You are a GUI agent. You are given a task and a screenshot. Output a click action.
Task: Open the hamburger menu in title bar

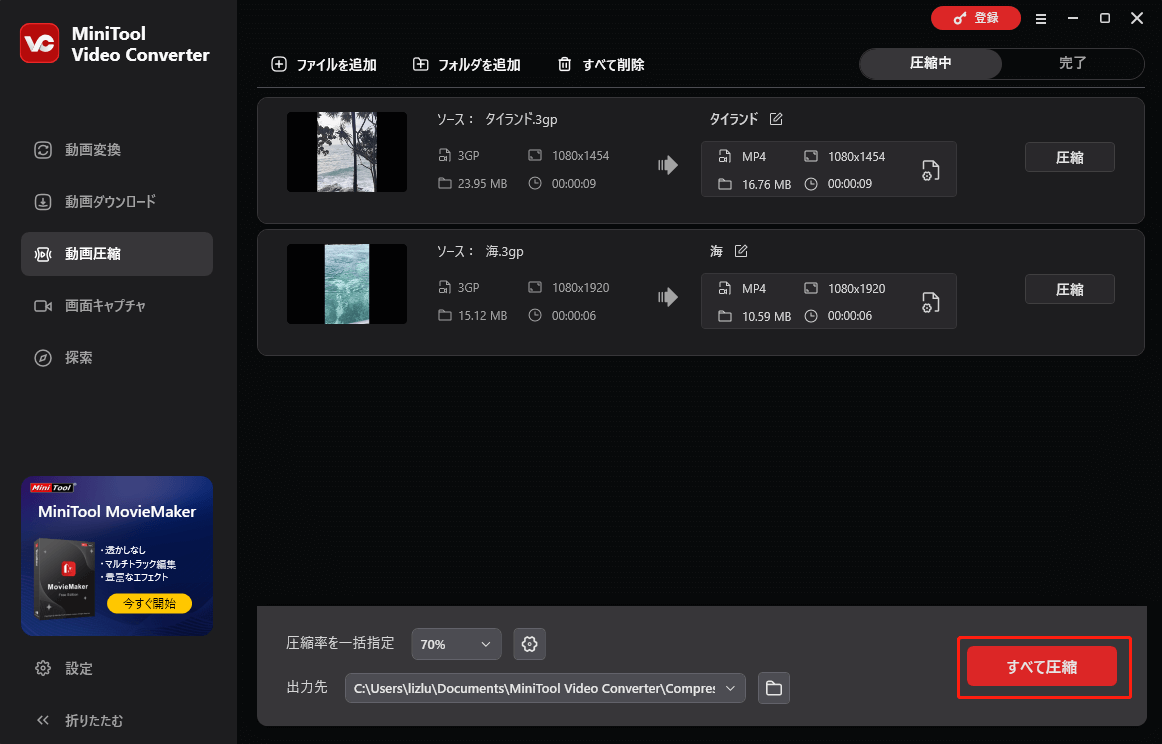coord(1040,19)
